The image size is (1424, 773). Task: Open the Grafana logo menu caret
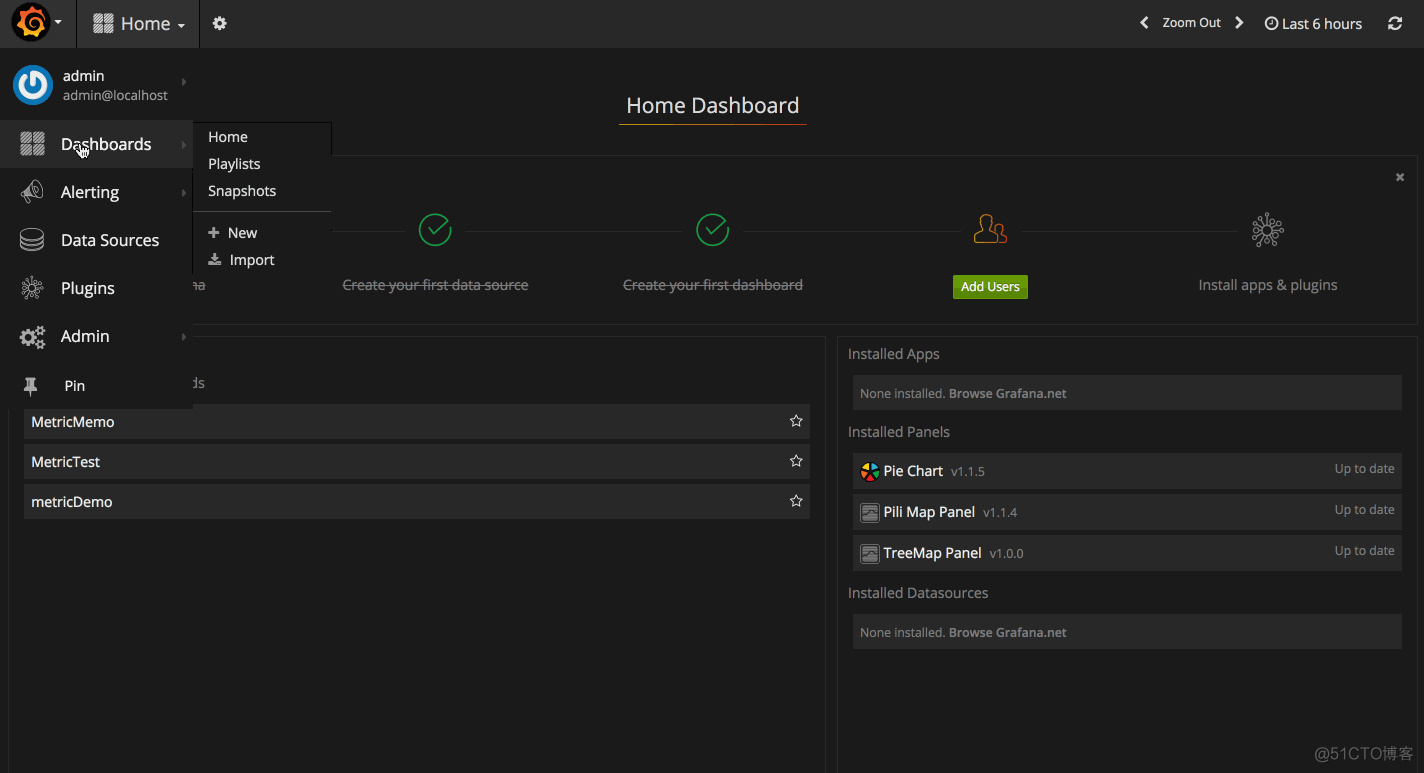(59, 22)
